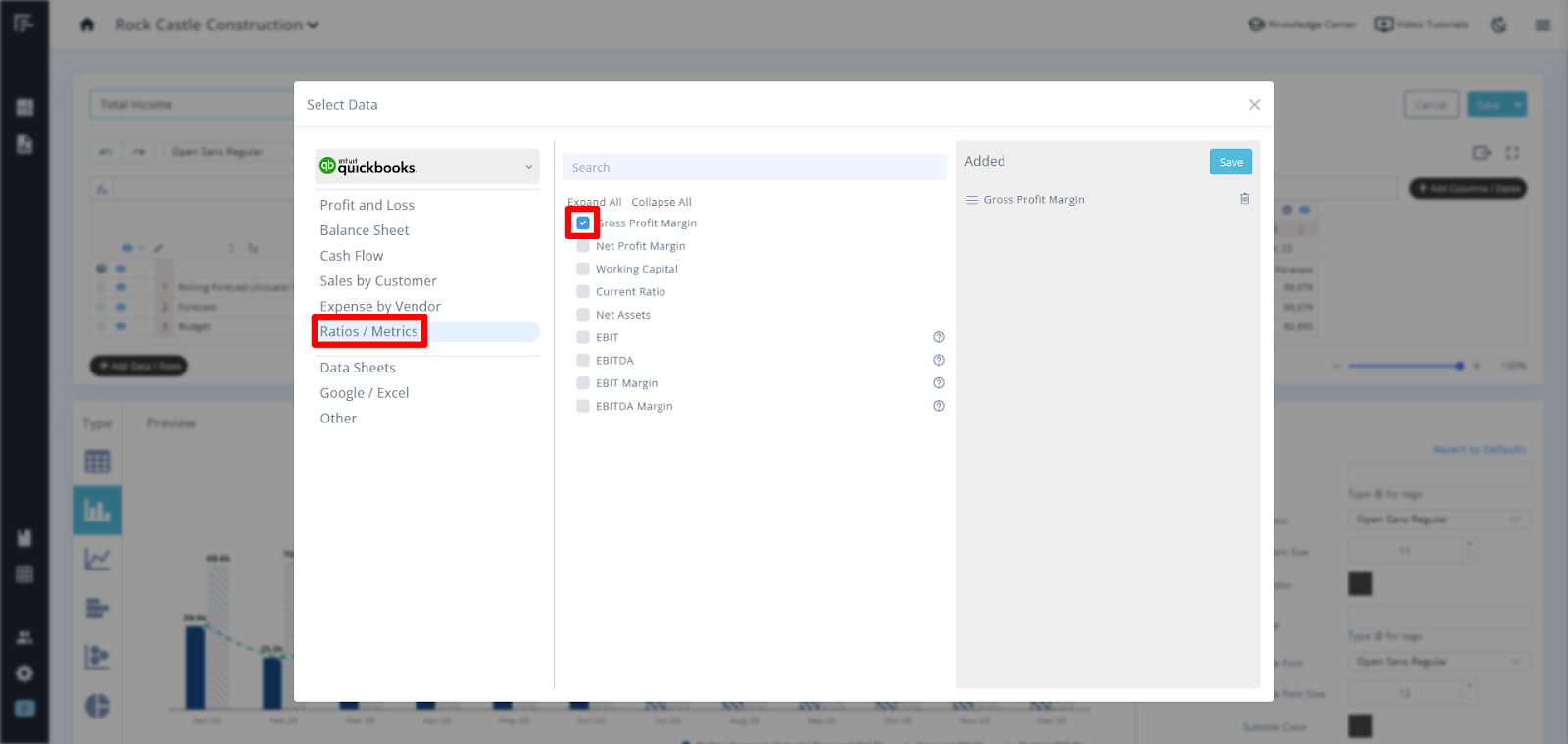Enable the Net Profit Margin checkbox
The image size is (1568, 744).
tap(583, 246)
